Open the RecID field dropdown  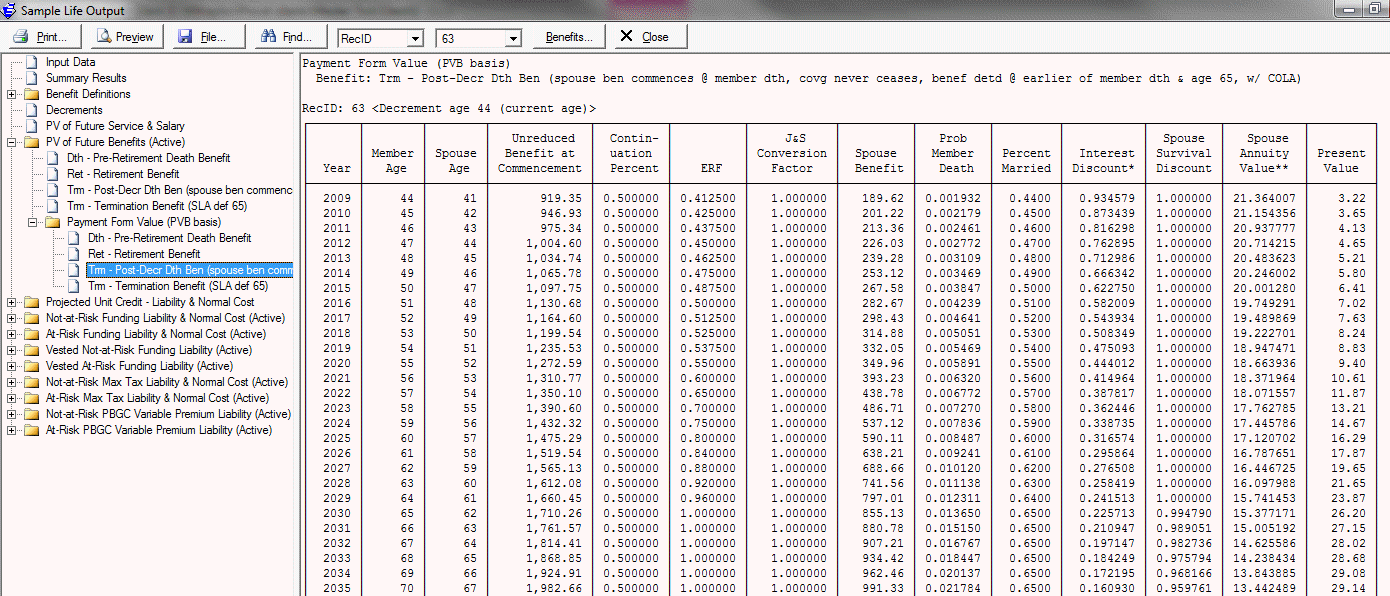(x=414, y=38)
